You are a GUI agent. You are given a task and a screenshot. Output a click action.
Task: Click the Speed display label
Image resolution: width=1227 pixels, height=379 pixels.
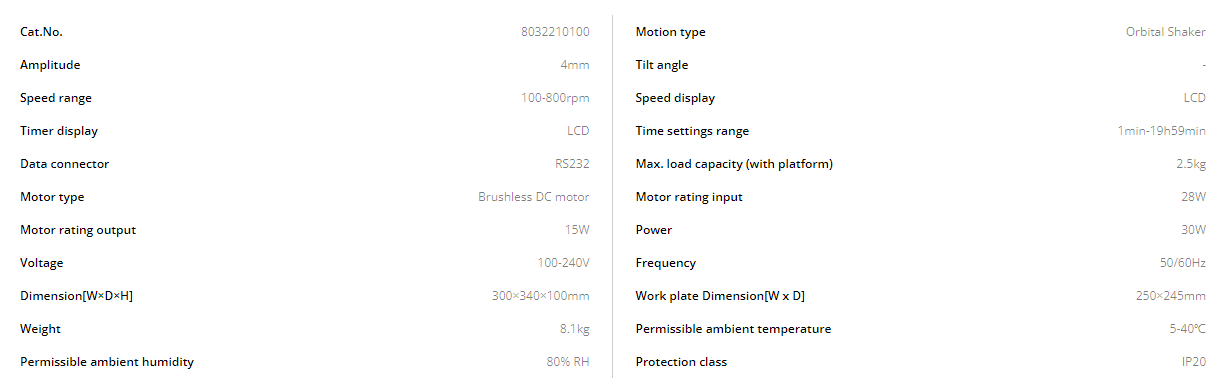pyautogui.click(x=675, y=98)
